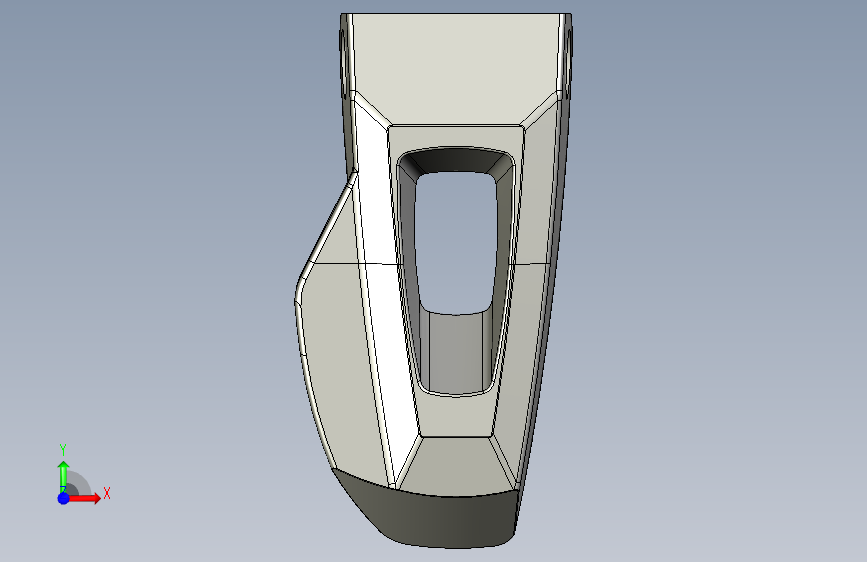Click the red X axis arrow of triad
The width and height of the screenshot is (867, 562).
[85, 498]
